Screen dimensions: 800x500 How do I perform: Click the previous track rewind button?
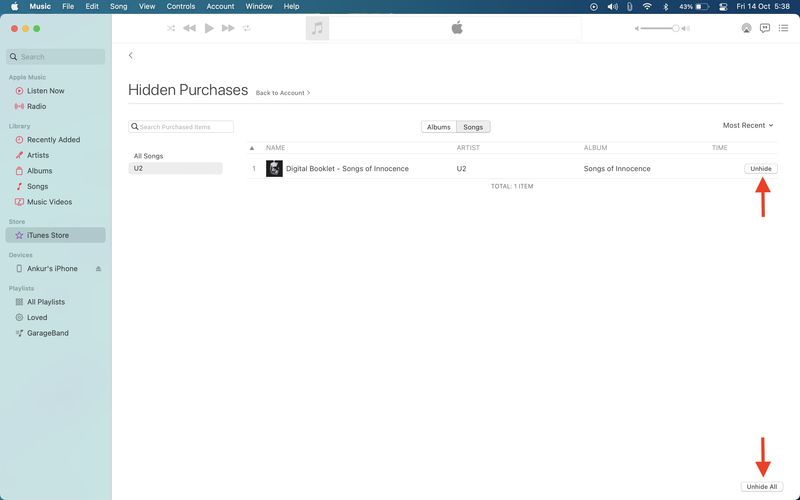(189, 28)
